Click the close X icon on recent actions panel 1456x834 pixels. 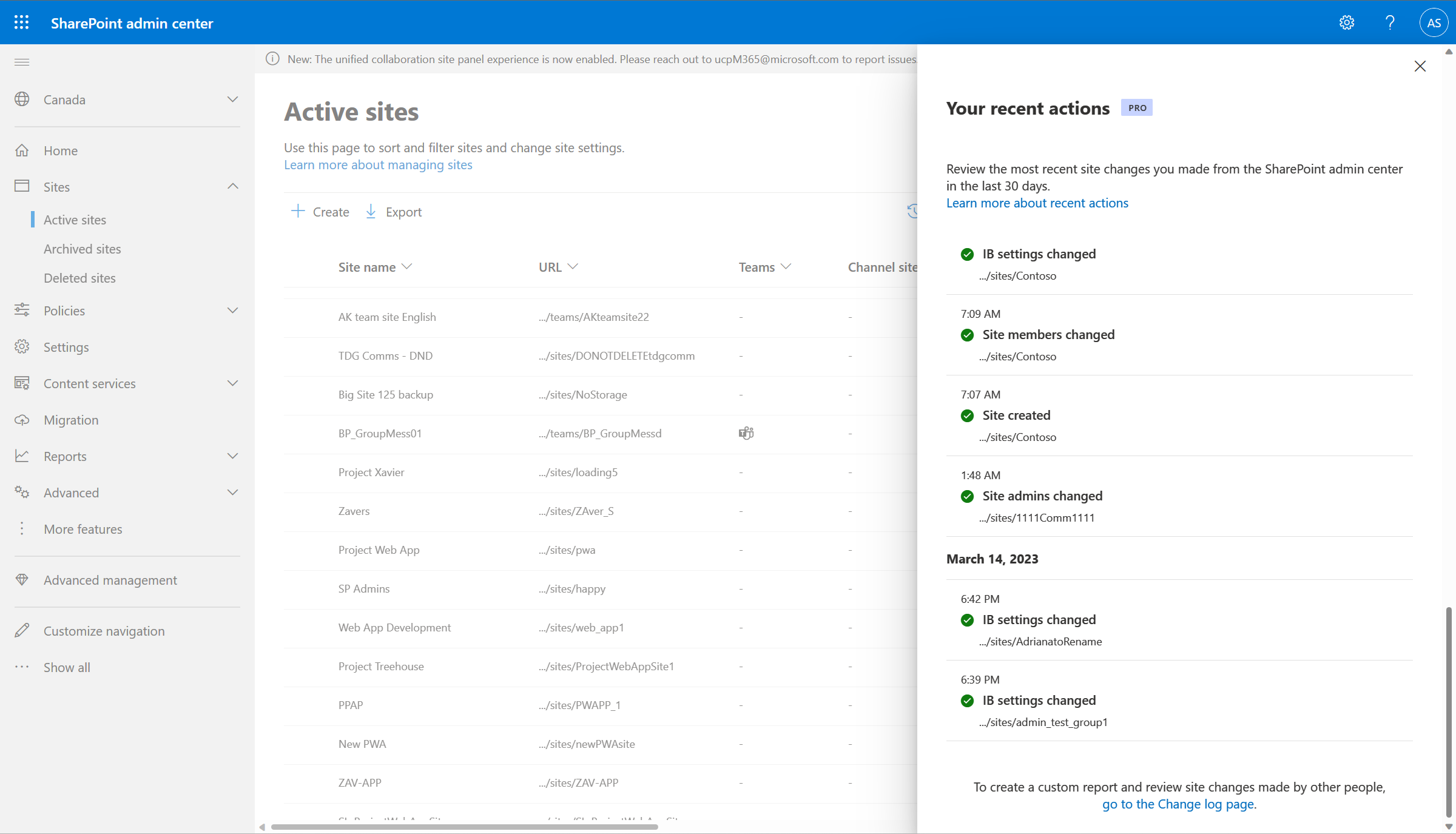pos(1420,66)
